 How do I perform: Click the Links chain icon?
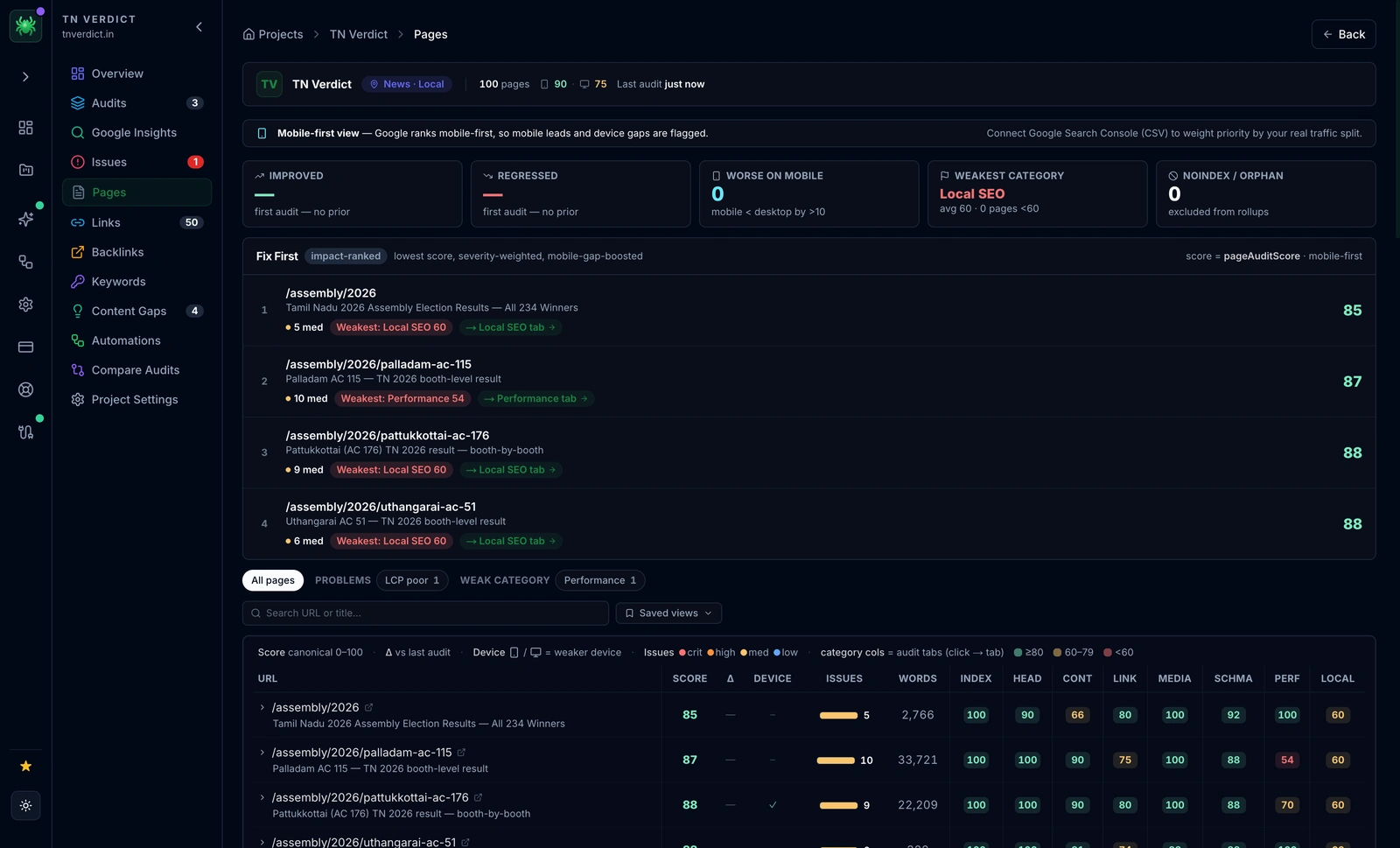[x=78, y=223]
